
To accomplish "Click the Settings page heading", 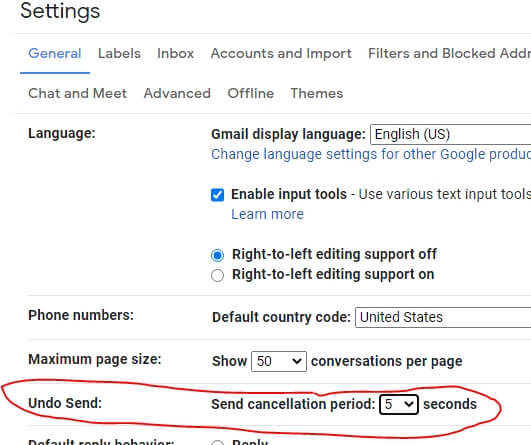I will click(60, 11).
